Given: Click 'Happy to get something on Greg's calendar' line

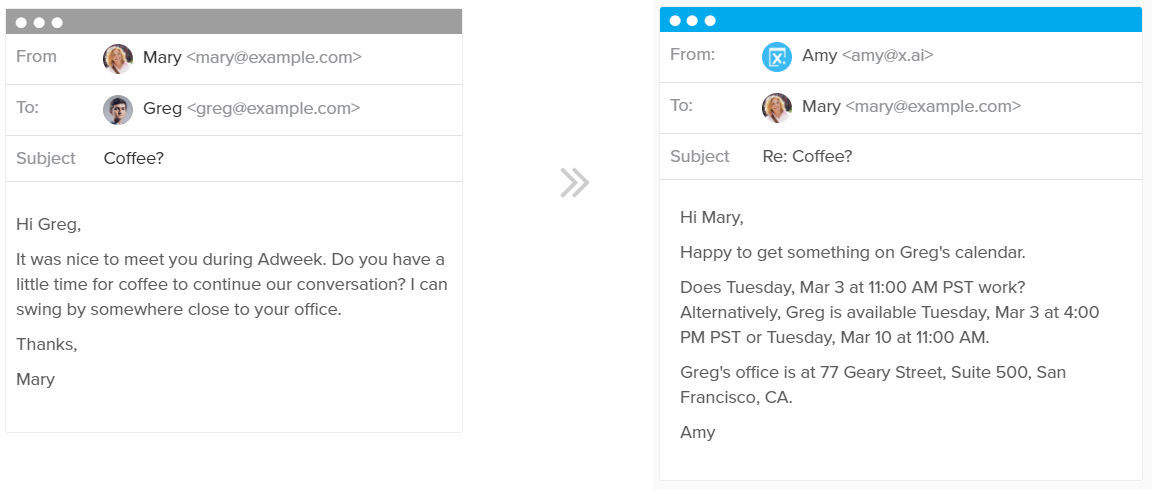Looking at the screenshot, I should click(852, 253).
